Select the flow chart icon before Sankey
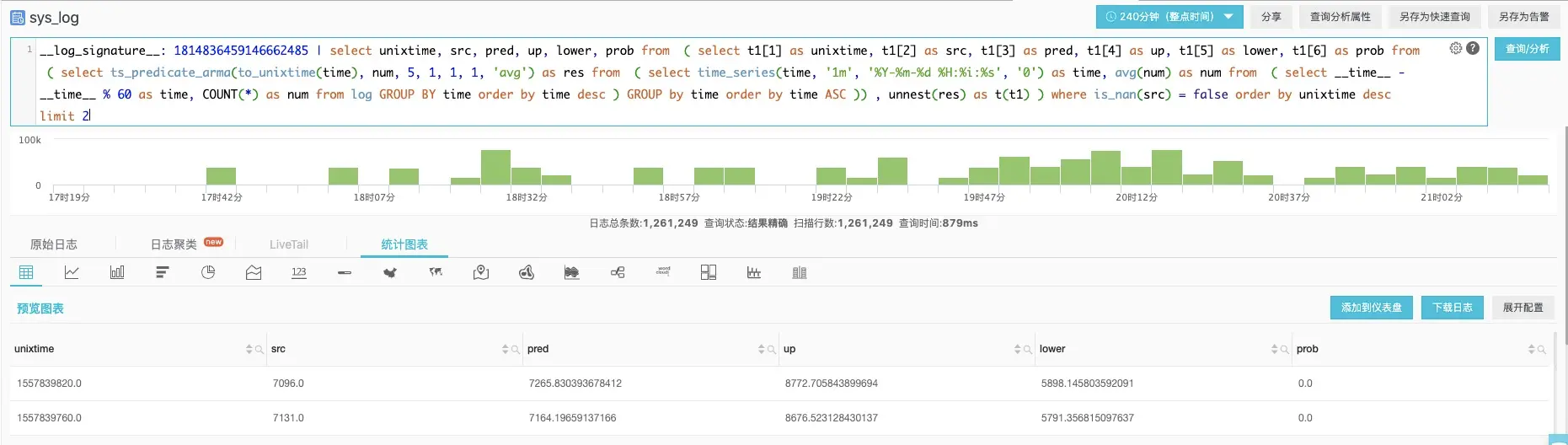This screenshot has width=1568, height=445. (x=572, y=272)
